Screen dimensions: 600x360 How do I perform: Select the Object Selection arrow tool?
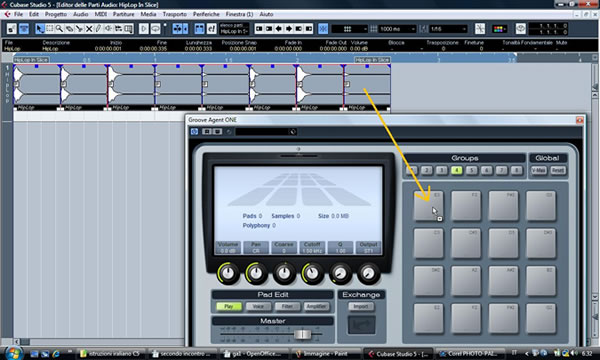coord(40,29)
